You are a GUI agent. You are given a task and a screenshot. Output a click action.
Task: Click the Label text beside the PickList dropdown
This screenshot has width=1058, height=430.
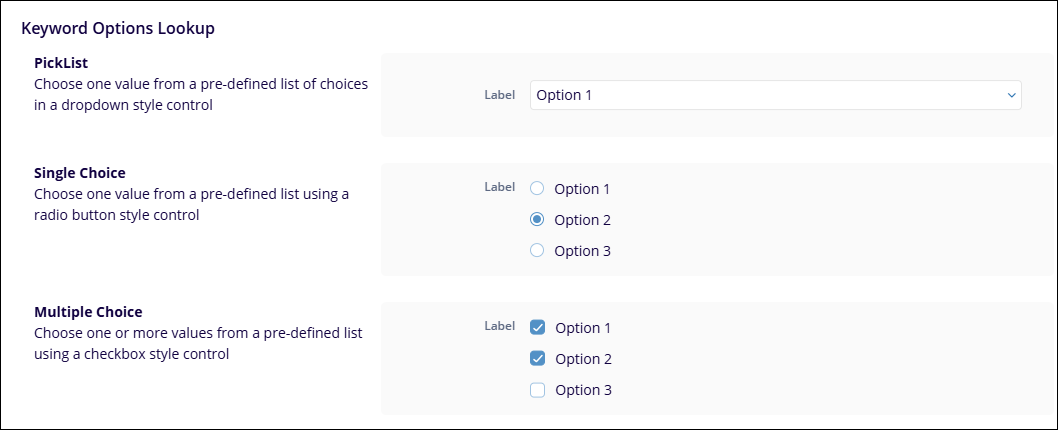point(499,95)
